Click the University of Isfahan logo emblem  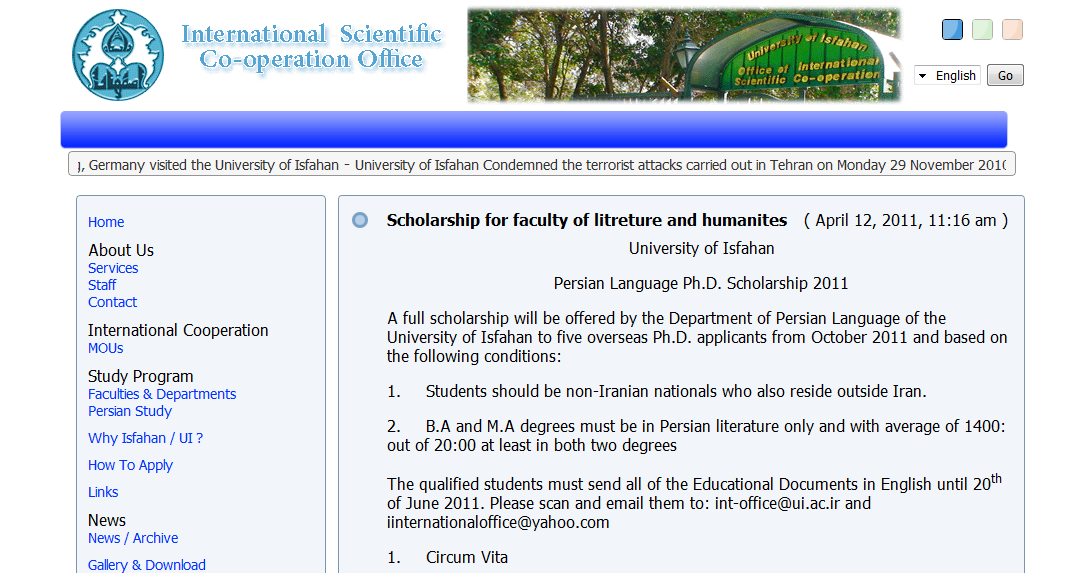coord(118,55)
